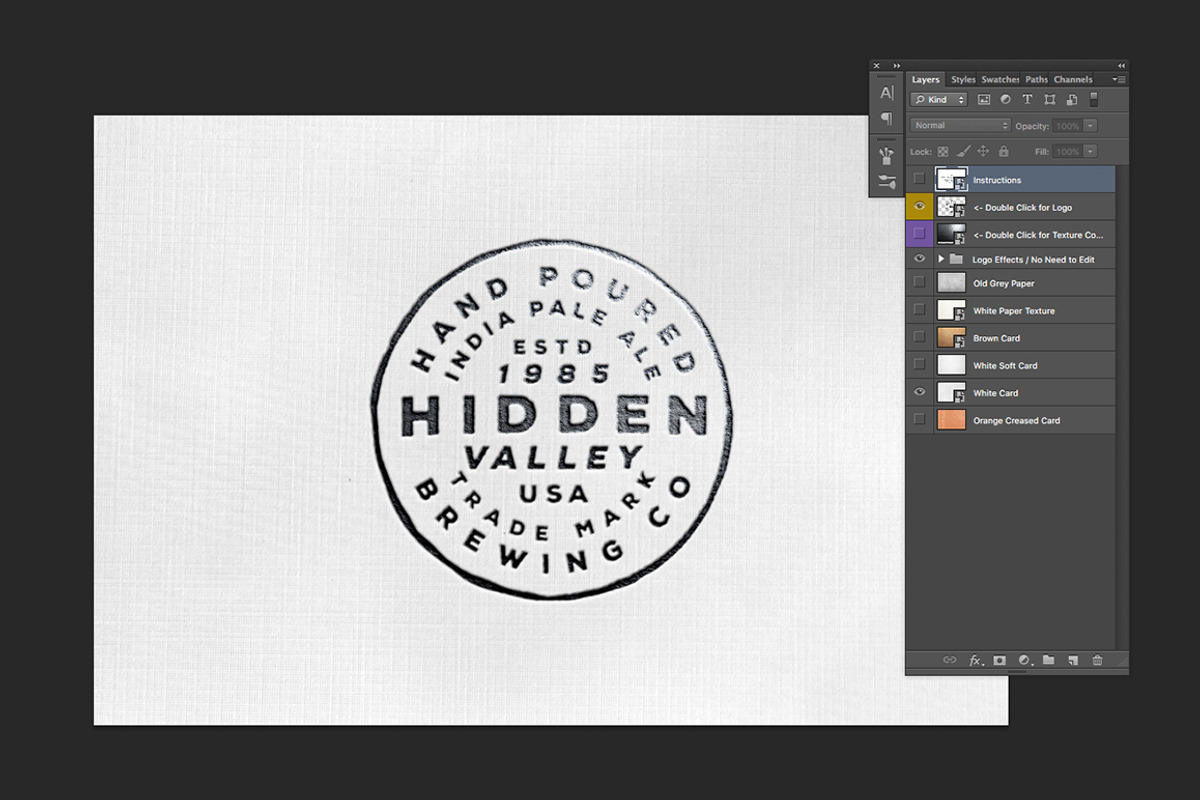Screen dimensions: 1200x800
Task: Show the White Soft Card layer
Action: point(919,365)
